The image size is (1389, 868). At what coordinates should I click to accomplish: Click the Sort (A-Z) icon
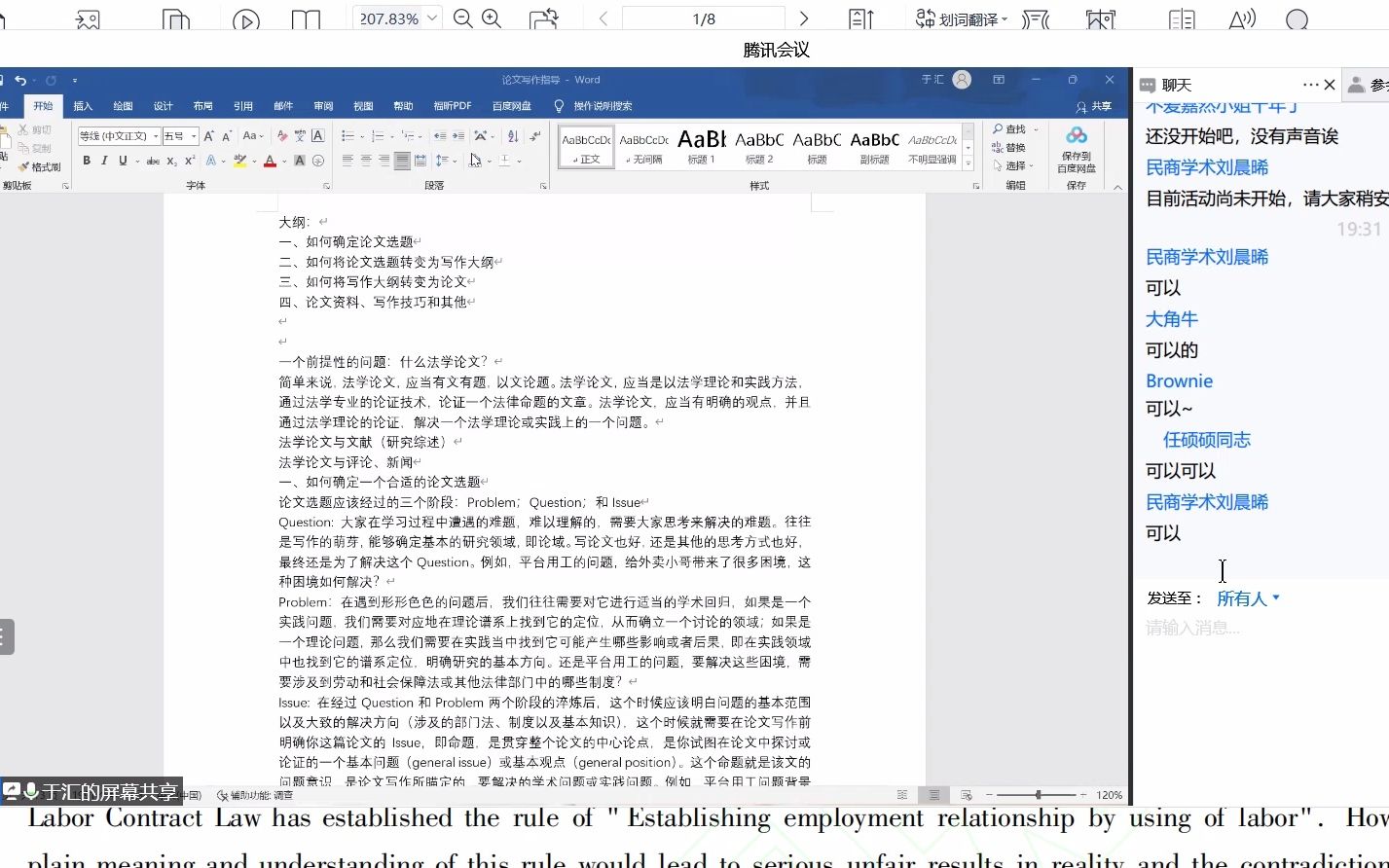(513, 136)
